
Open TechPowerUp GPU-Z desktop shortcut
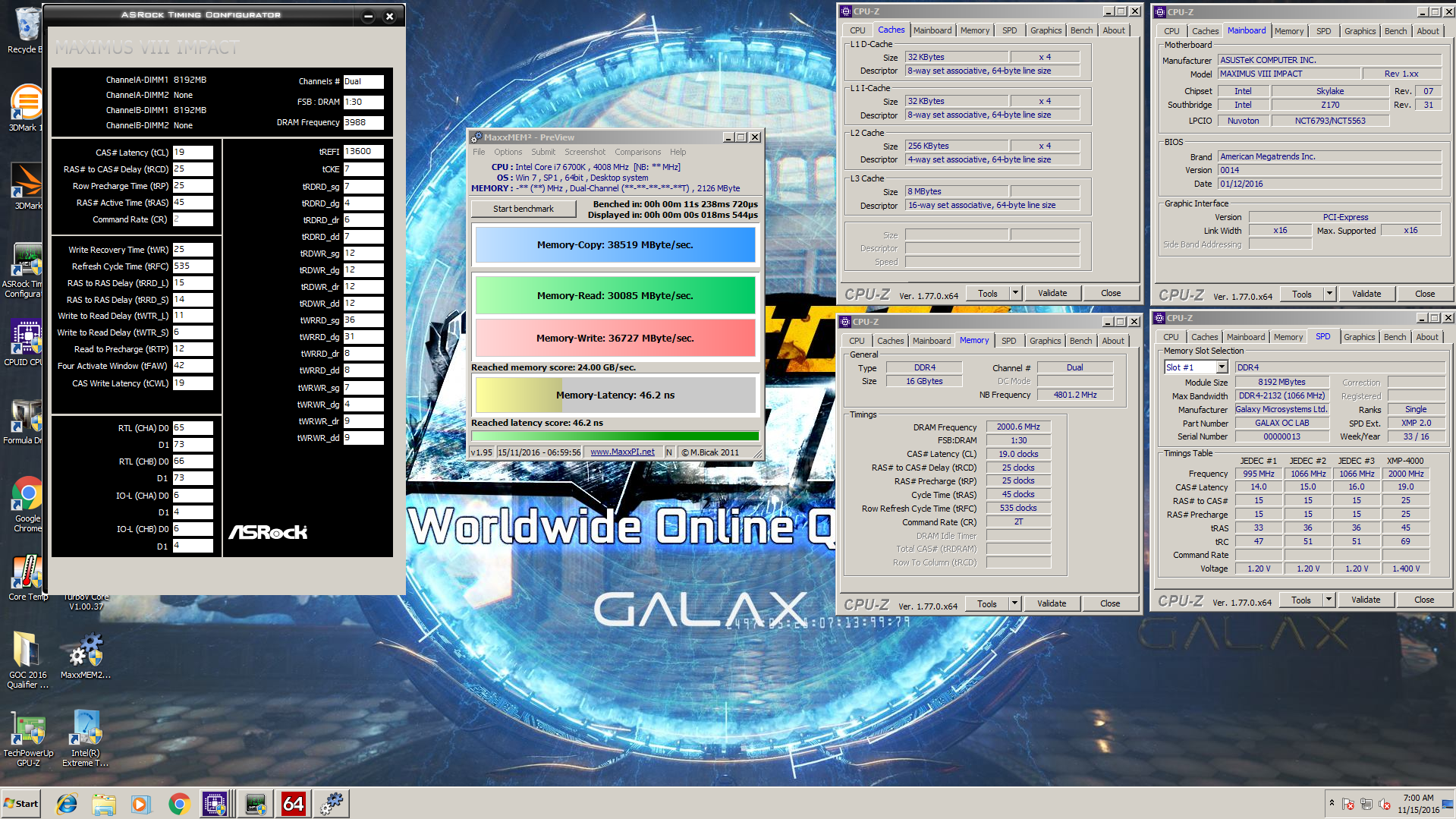pos(28,739)
